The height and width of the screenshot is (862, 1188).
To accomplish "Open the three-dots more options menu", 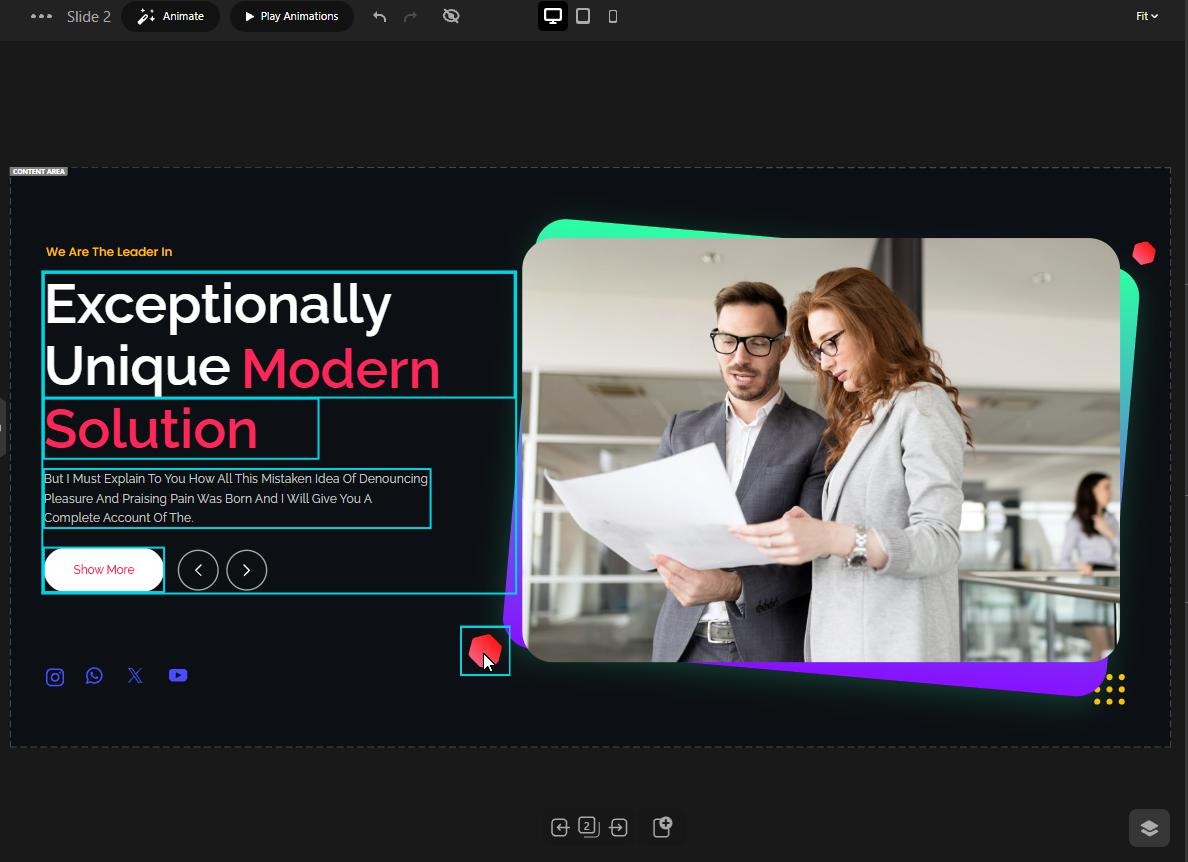I will coord(41,16).
